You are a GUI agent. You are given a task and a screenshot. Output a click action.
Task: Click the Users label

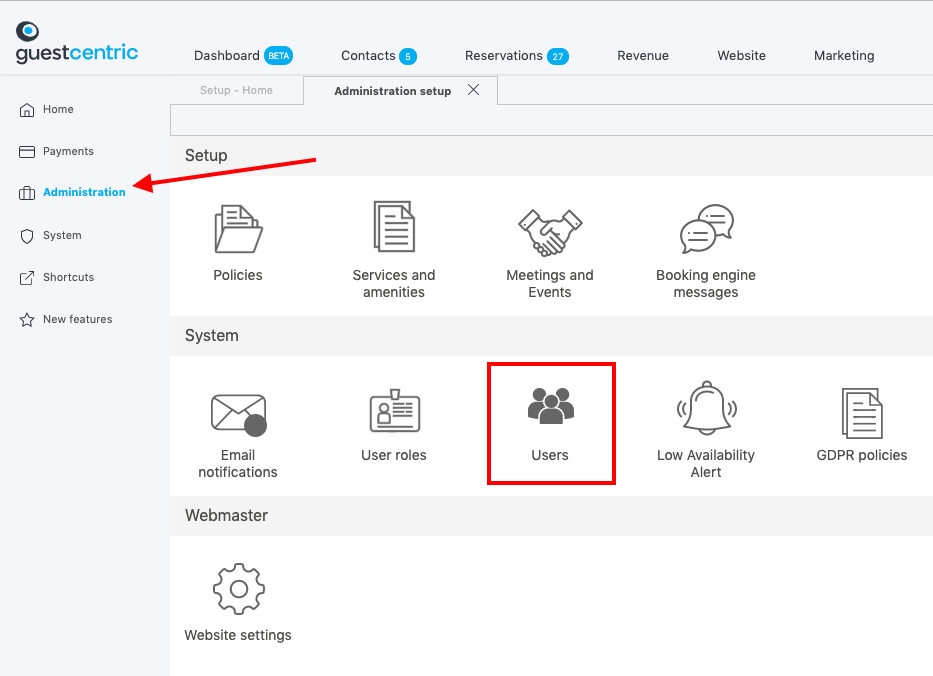pos(550,455)
